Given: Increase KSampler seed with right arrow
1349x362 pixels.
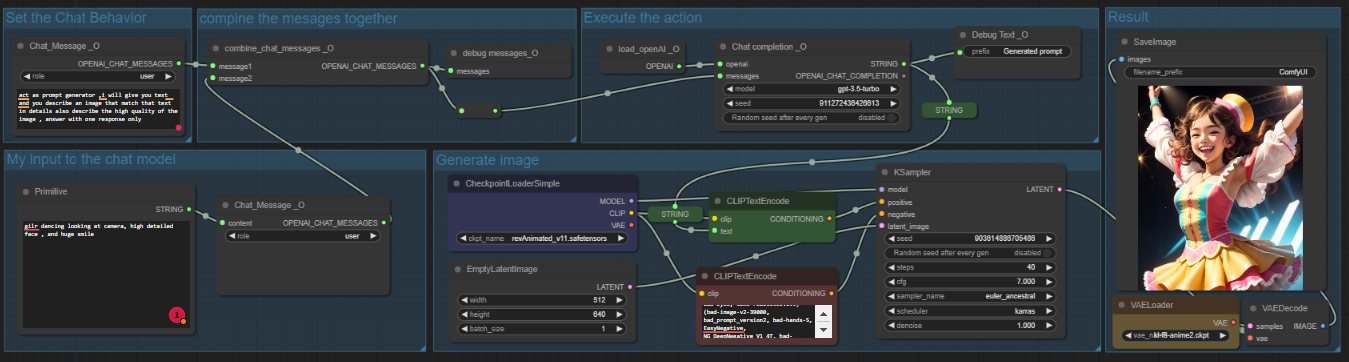Looking at the screenshot, I should point(1050,239).
